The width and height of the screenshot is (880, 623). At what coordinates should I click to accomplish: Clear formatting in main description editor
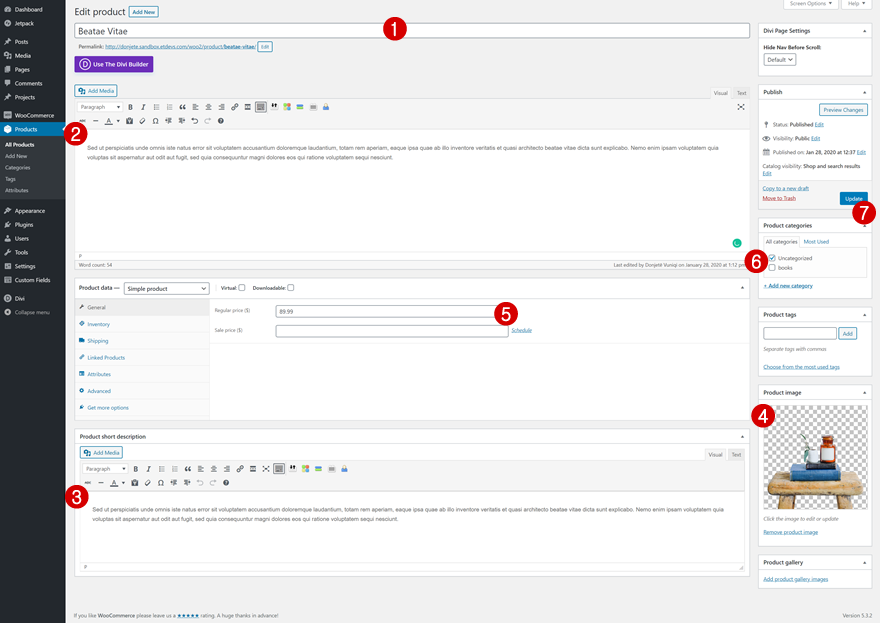tap(143, 121)
